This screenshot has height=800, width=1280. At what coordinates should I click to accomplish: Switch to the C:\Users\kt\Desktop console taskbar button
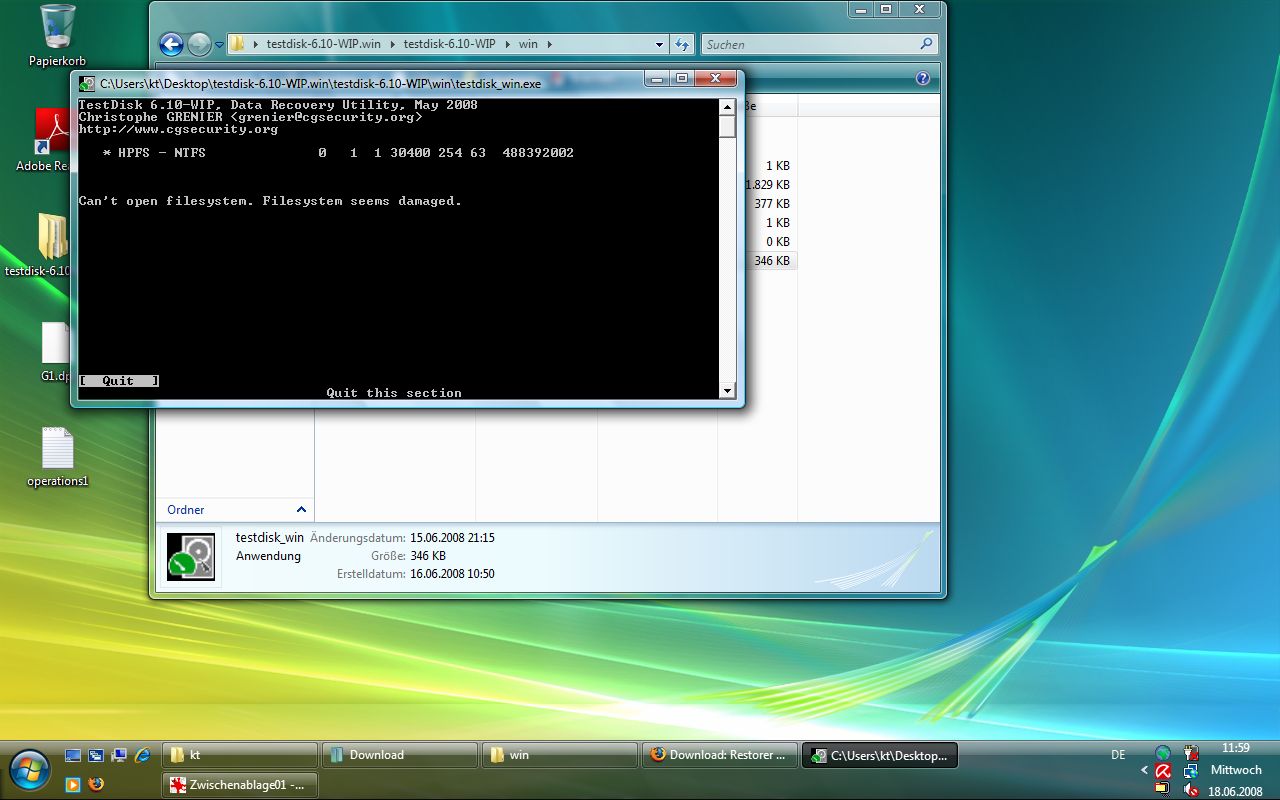pos(880,755)
